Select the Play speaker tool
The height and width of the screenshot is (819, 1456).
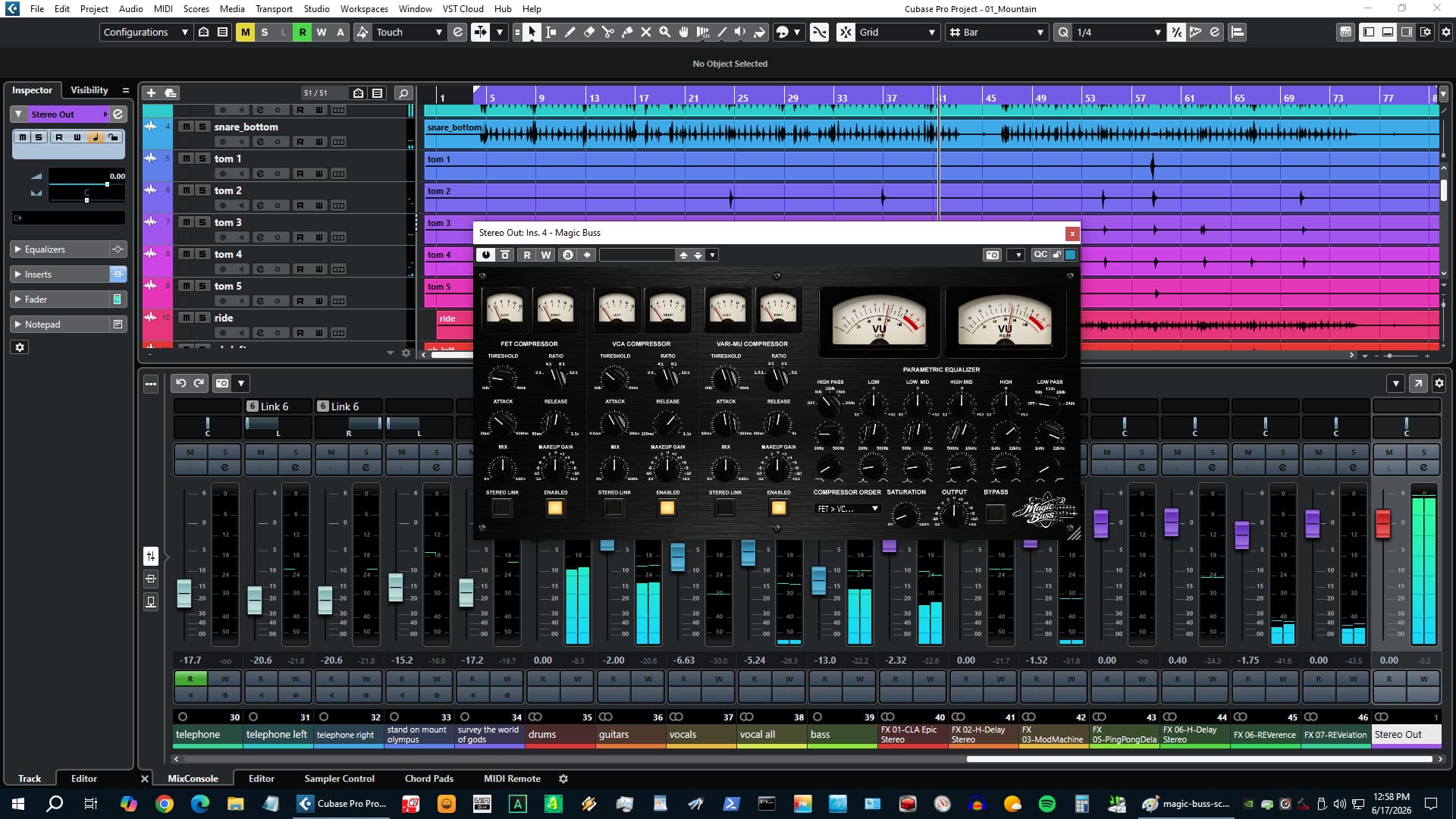(740, 32)
